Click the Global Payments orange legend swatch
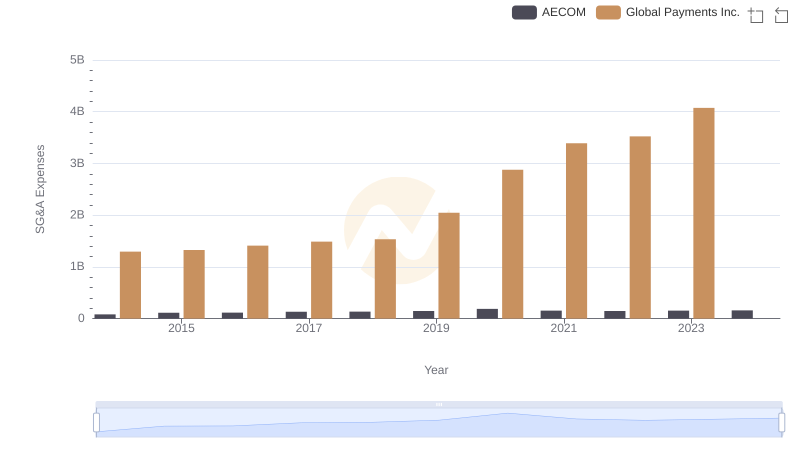 [608, 12]
